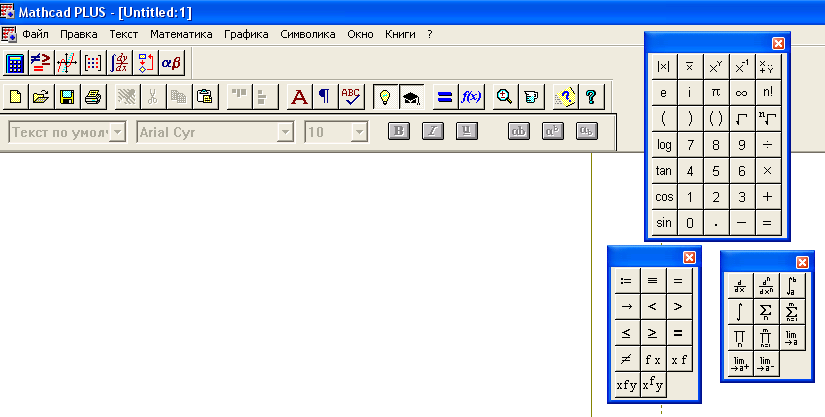Viewport: 825px width, 417px height.
Task: Insert log function from calculator palette
Action: 664,145
